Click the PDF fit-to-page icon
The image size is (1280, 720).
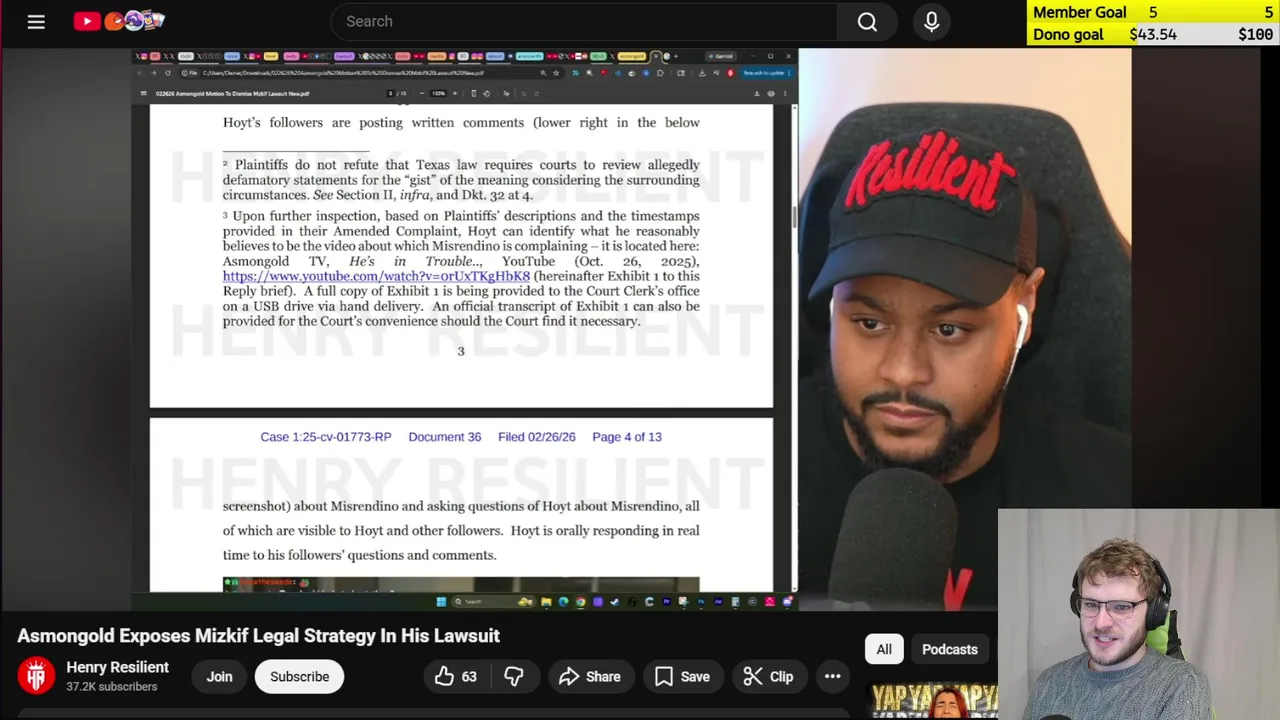tap(474, 94)
